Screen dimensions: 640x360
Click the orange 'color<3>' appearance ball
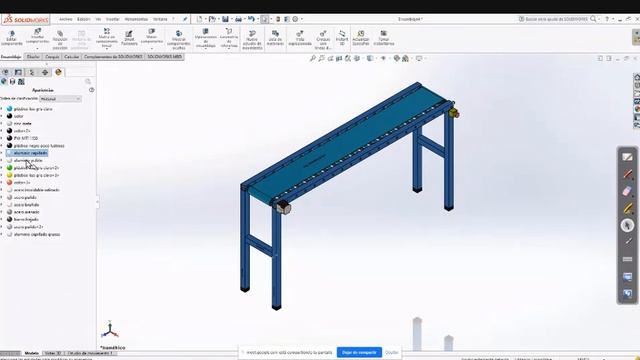[x=9, y=182]
